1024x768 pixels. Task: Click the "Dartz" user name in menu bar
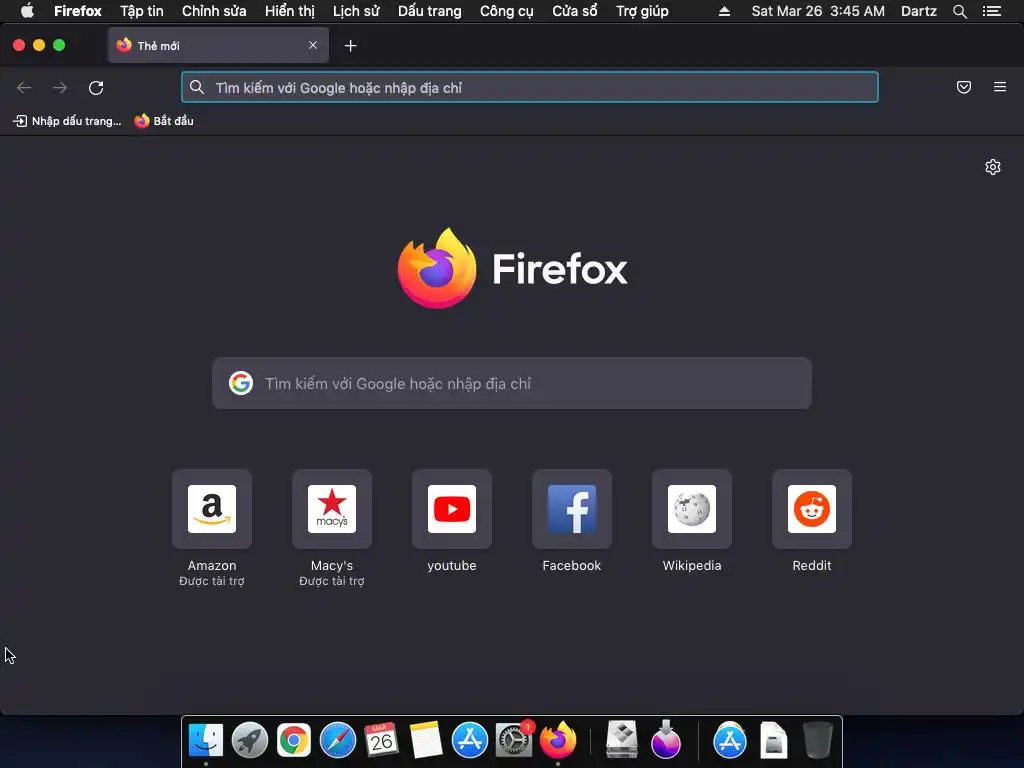[919, 11]
